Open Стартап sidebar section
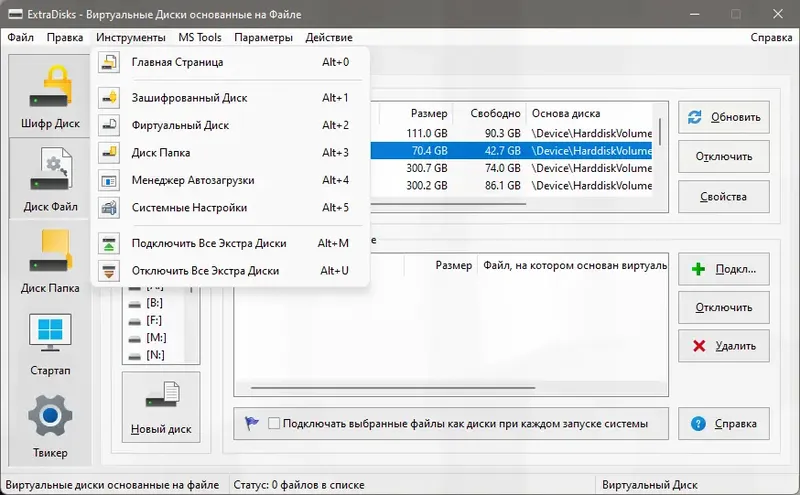This screenshot has height=495, width=800. [x=50, y=344]
